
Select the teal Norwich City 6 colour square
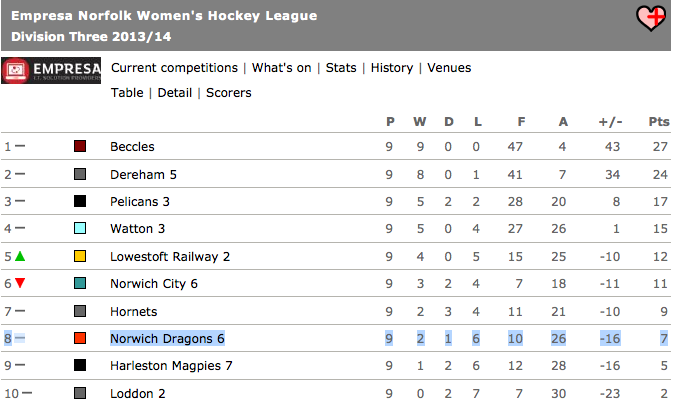(80, 283)
